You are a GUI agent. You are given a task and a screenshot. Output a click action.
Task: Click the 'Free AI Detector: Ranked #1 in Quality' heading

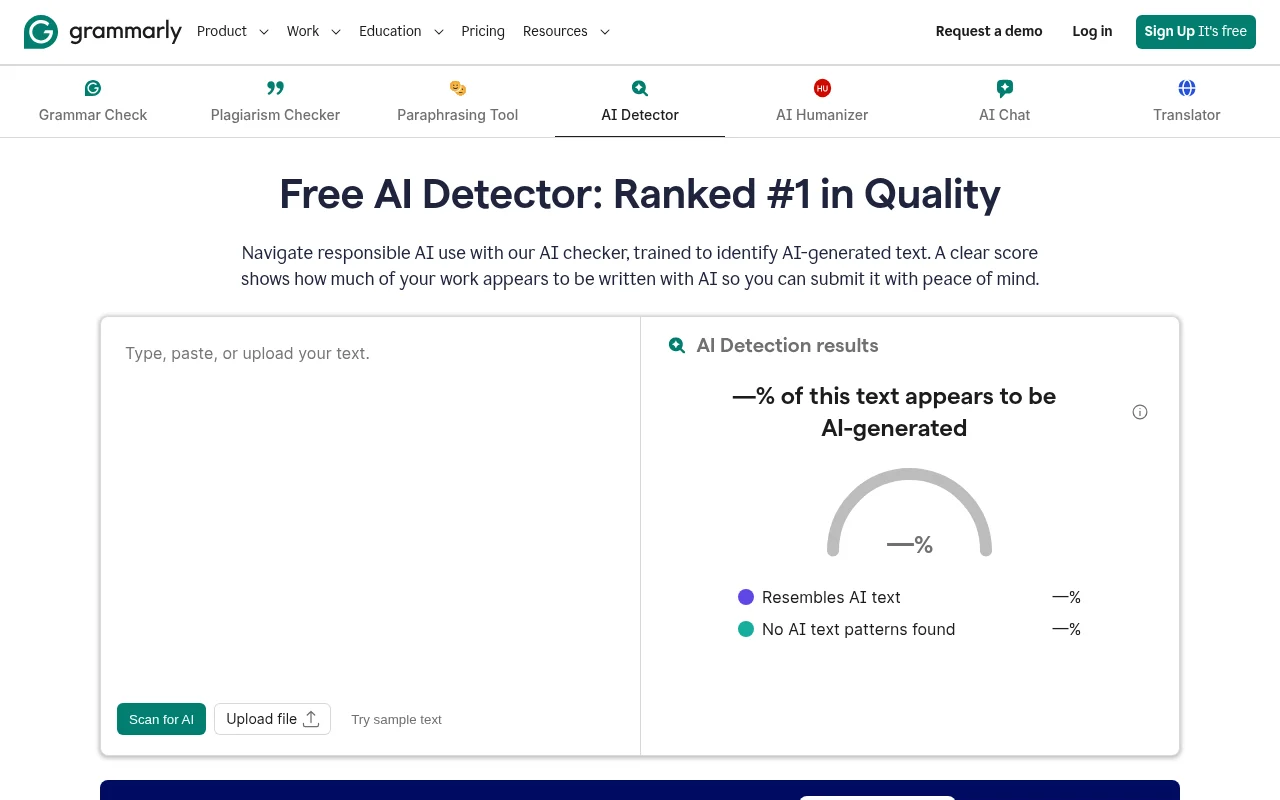(640, 194)
